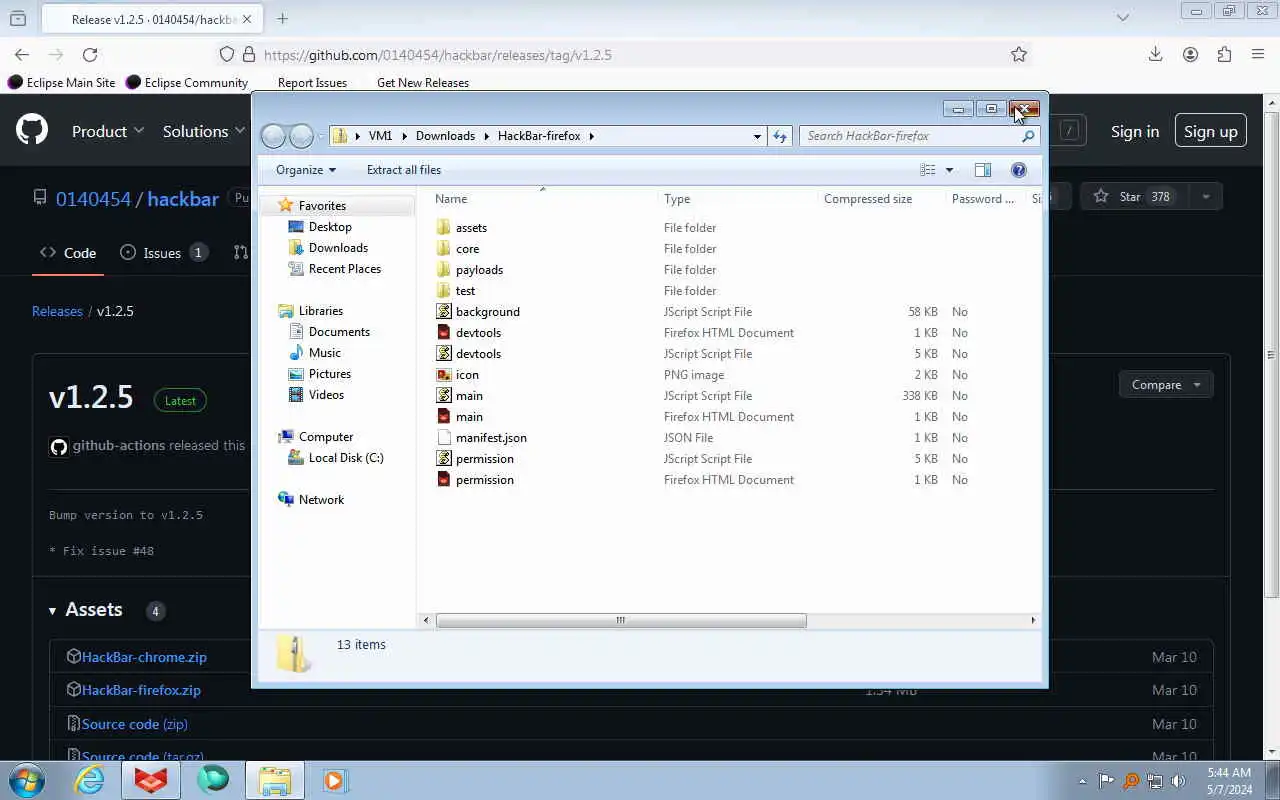Open Code tab on GitHub
The height and width of the screenshot is (800, 1280).
click(68, 253)
